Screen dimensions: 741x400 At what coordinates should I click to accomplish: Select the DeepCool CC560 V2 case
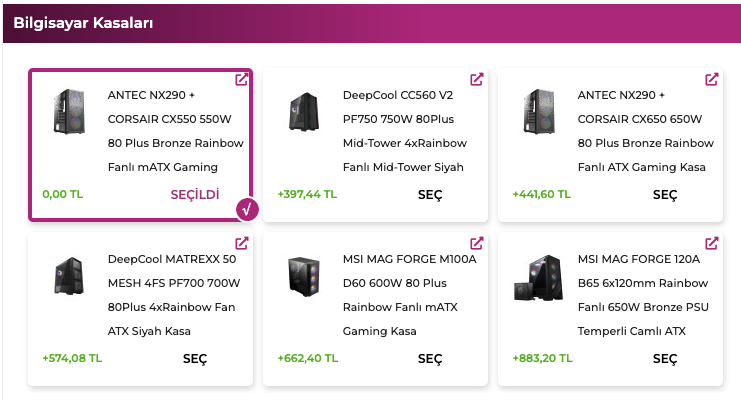tap(430, 195)
